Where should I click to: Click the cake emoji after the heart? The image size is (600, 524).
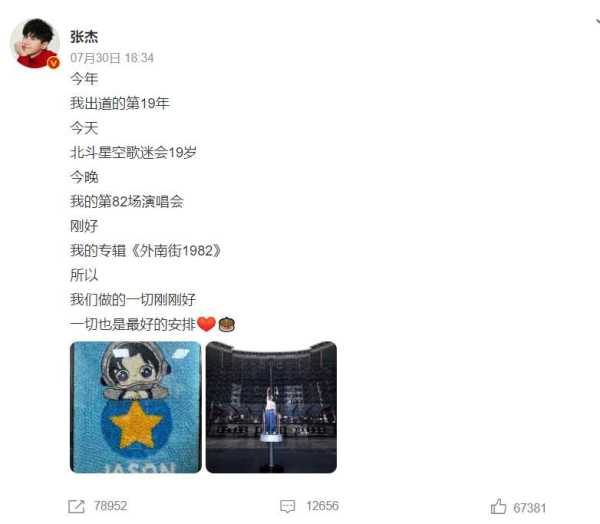tap(227, 324)
